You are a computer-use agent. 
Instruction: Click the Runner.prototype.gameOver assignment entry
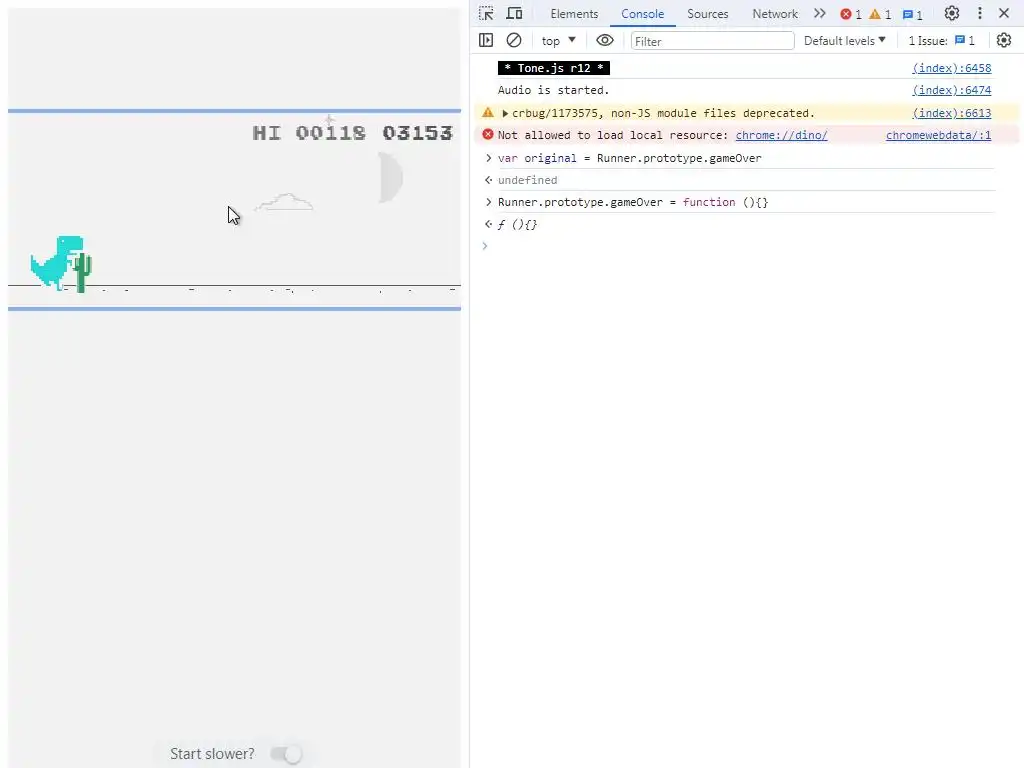click(x=633, y=202)
